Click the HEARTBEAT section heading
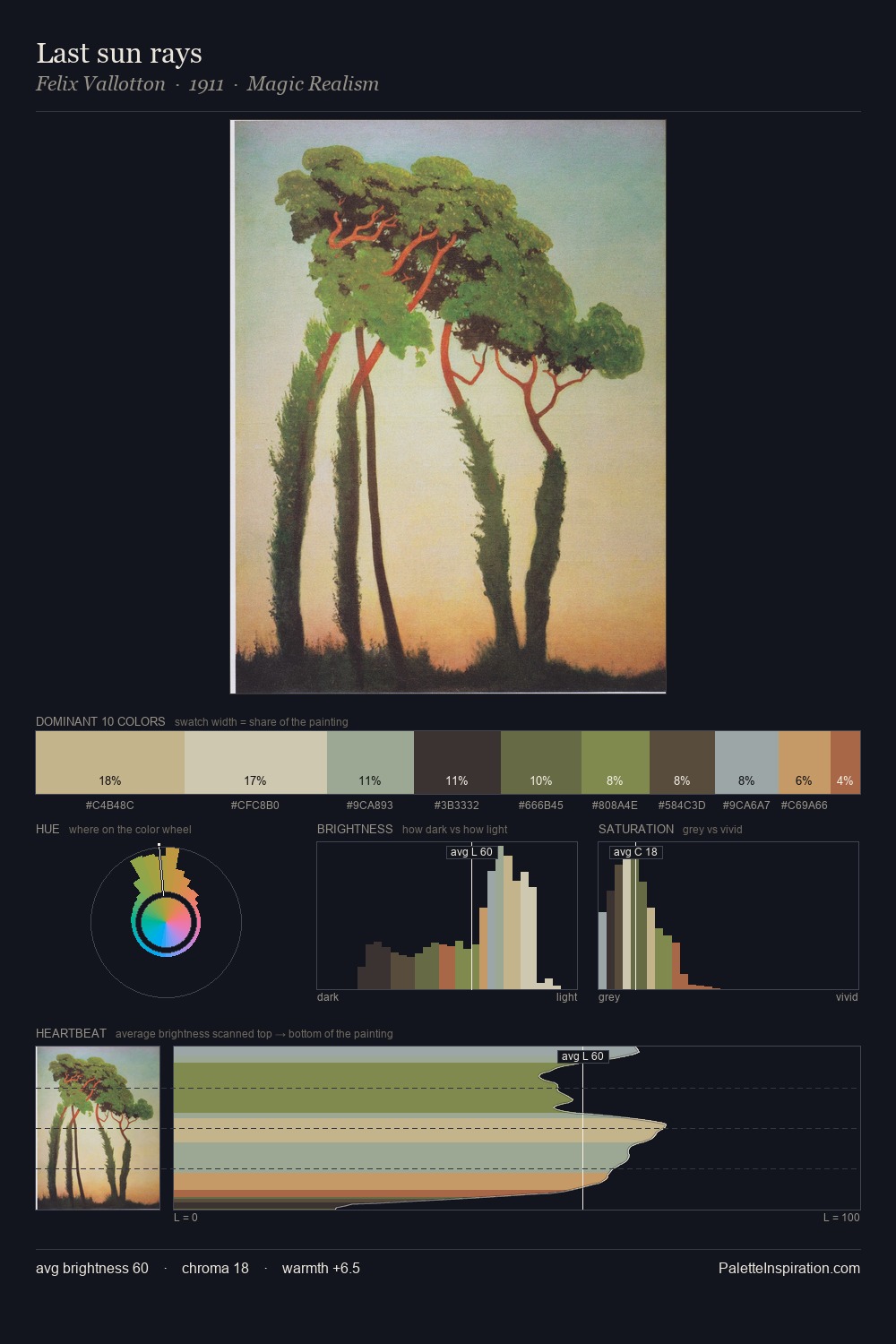896x1344 pixels. pos(71,1033)
